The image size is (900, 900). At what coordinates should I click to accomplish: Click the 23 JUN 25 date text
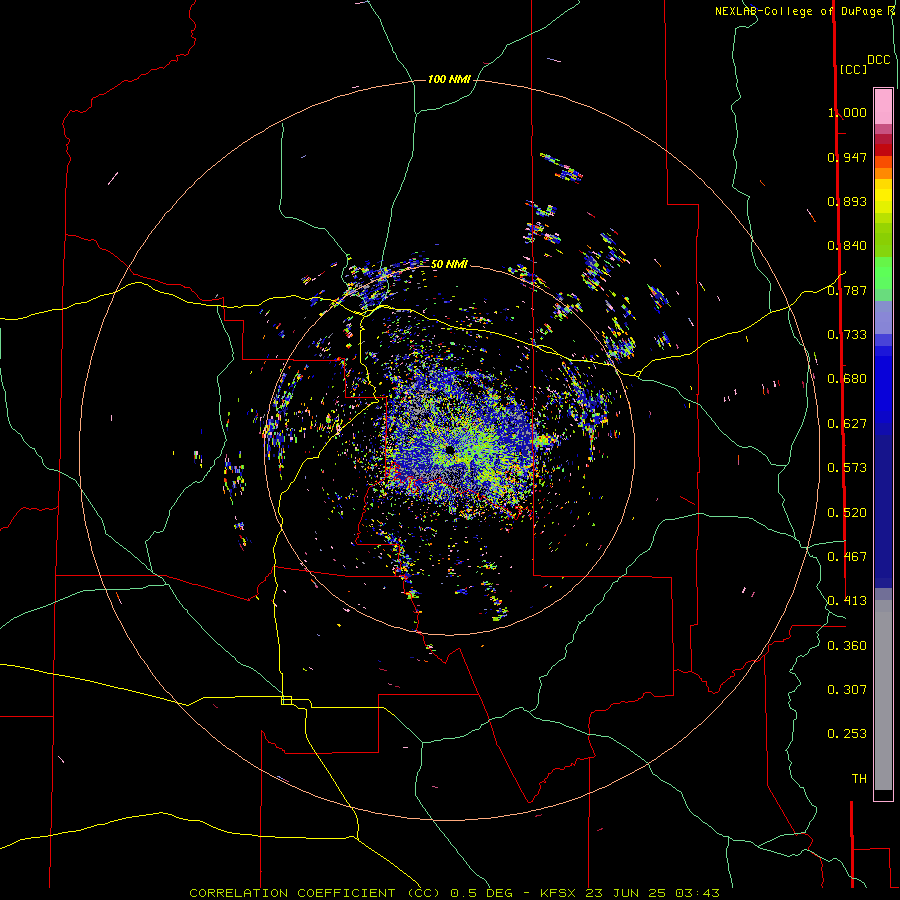pyautogui.click(x=626, y=893)
